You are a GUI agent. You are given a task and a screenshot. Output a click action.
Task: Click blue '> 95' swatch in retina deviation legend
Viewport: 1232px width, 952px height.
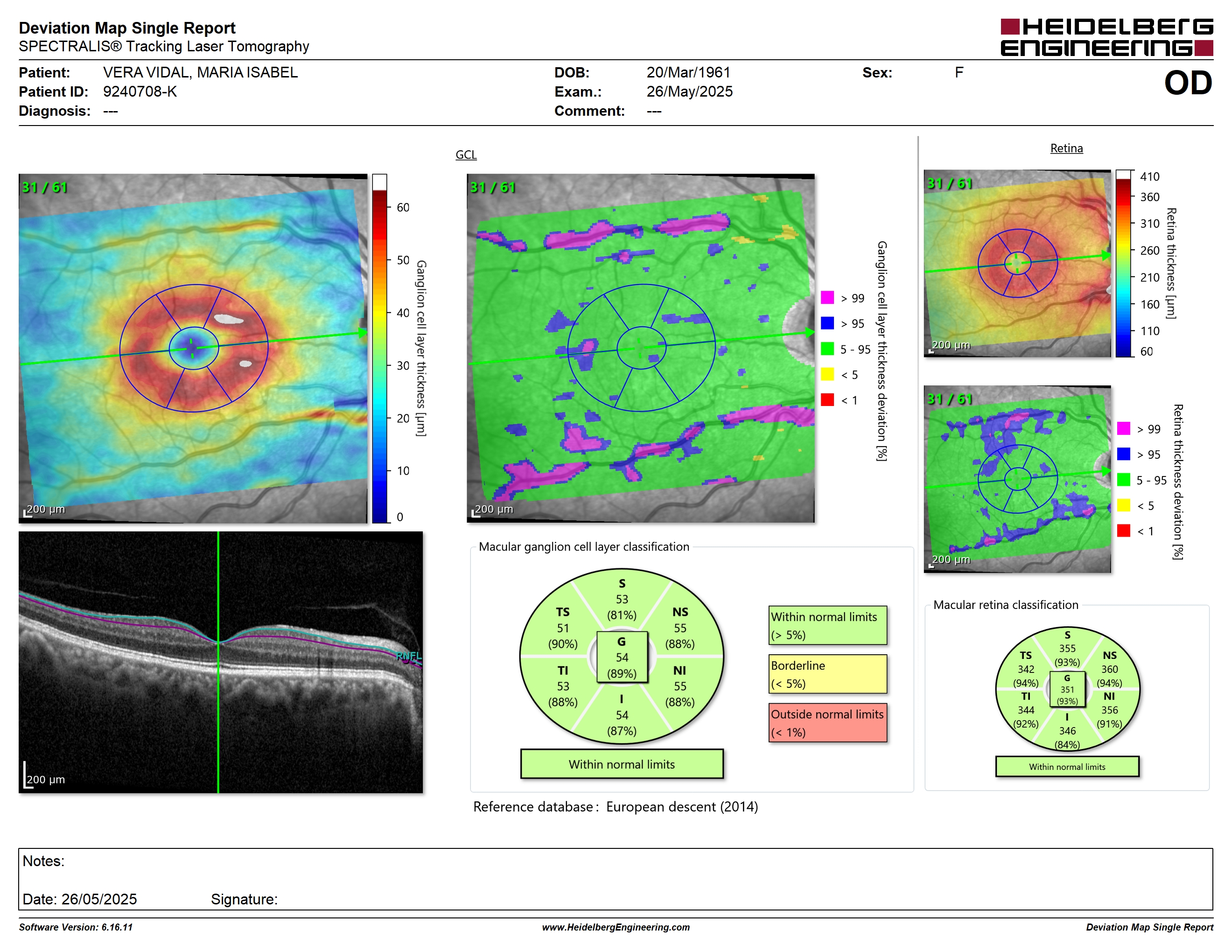(1124, 454)
